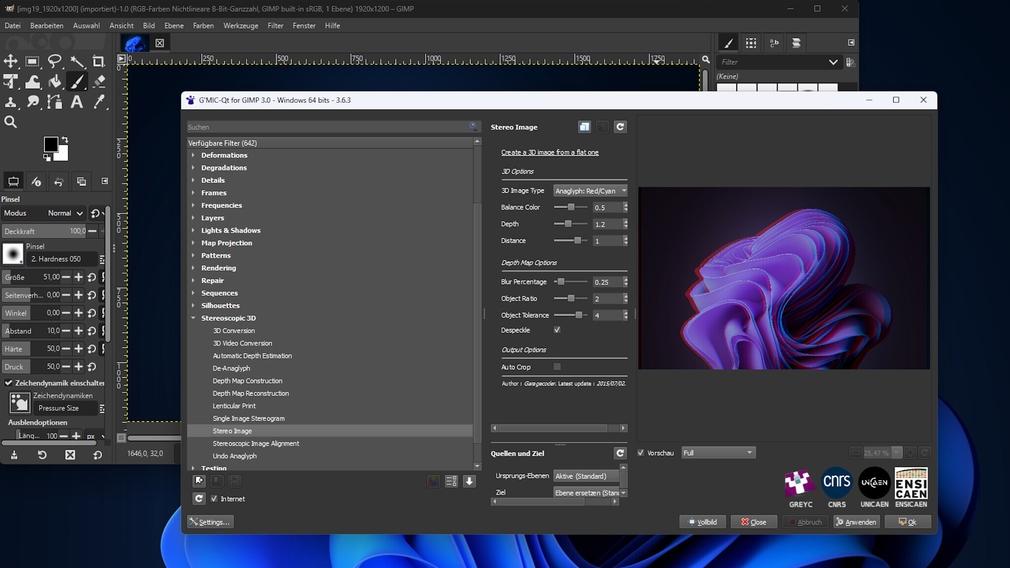Select the Clone stamp tool
Viewport: 1010px width, 568px height.
pos(11,102)
